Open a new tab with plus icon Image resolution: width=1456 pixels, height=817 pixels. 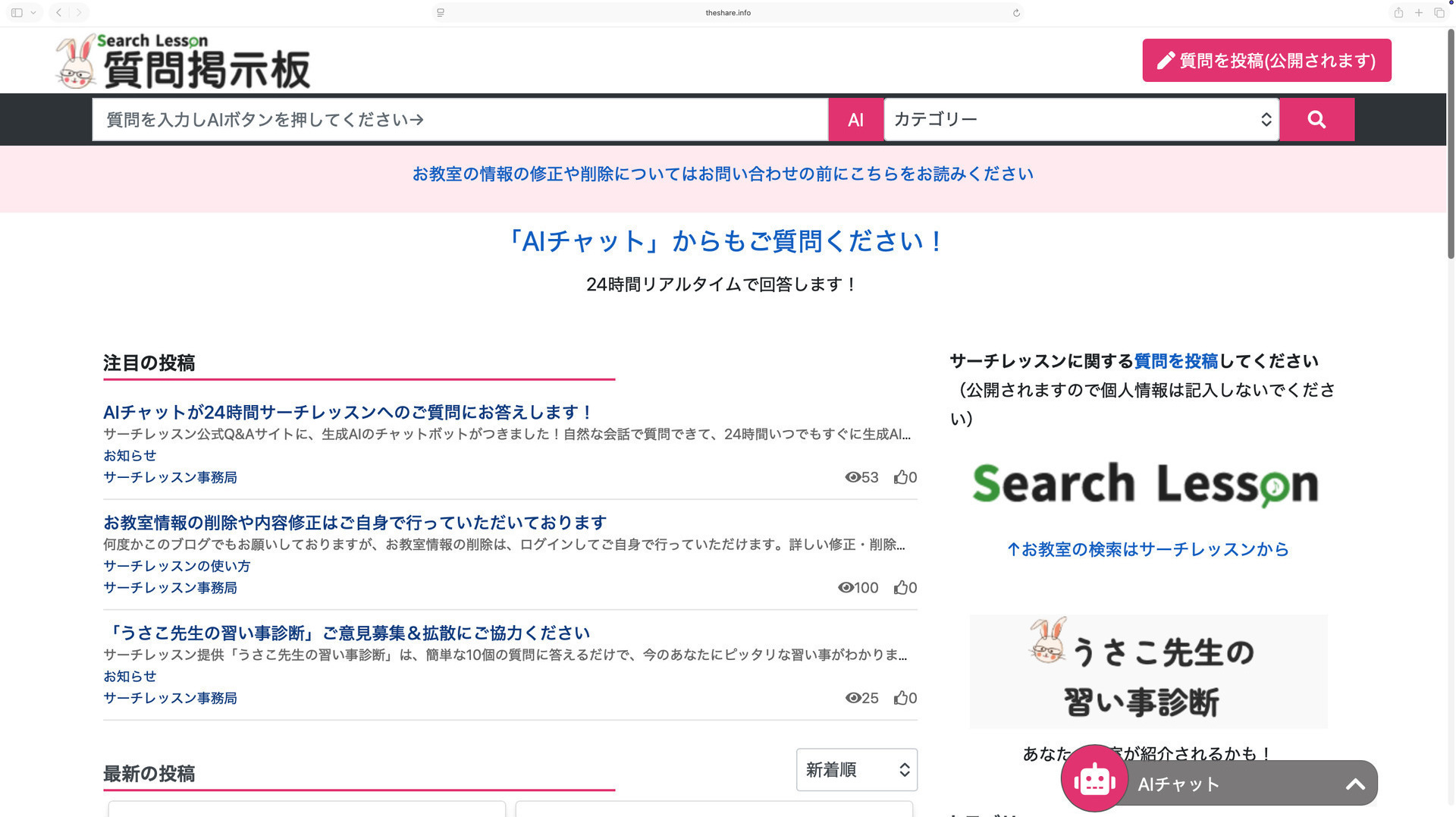click(1419, 13)
